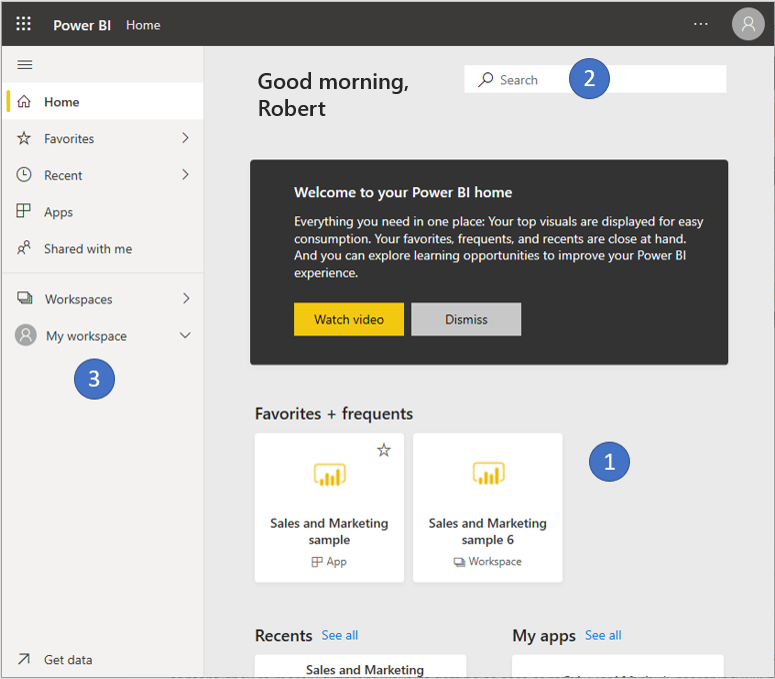Click the Shared with me people icon
The height and width of the screenshot is (679, 775).
pyautogui.click(x=24, y=247)
